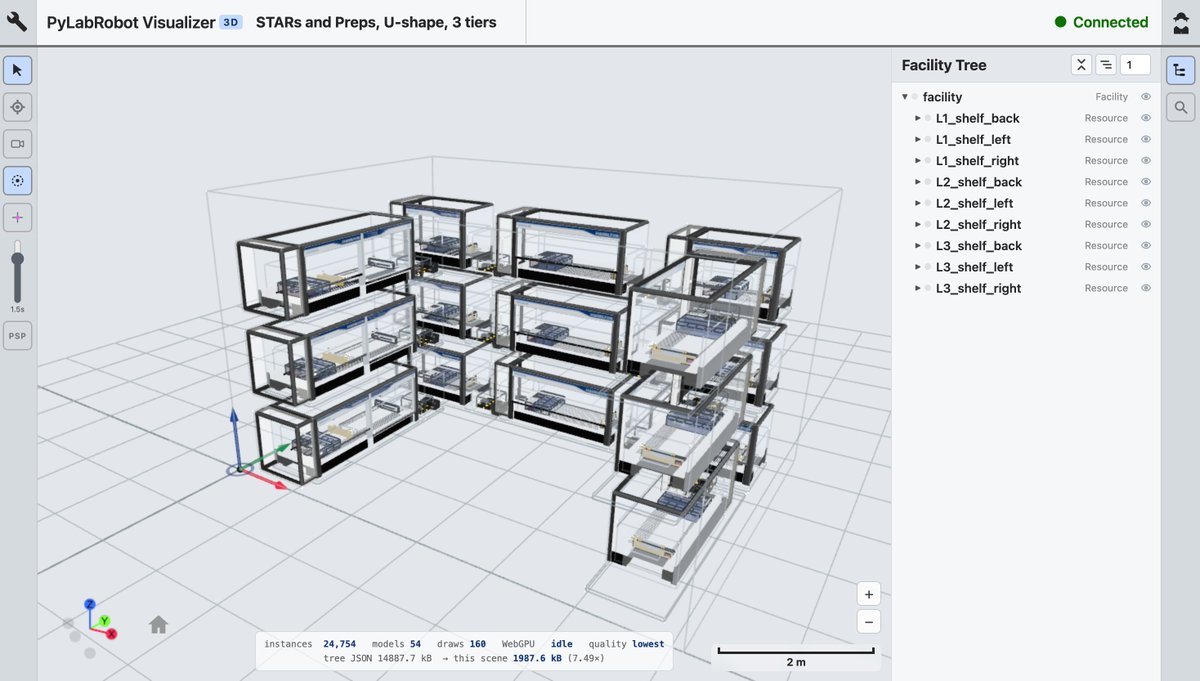The width and height of the screenshot is (1200, 681).
Task: Click the models 54 stat
Action: tap(396, 644)
